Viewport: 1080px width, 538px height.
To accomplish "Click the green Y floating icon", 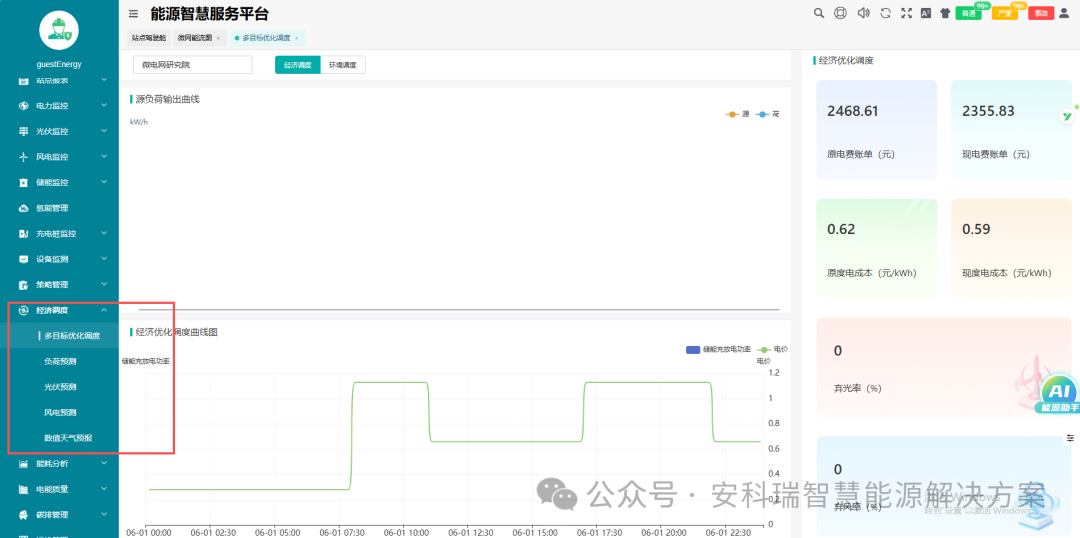I will point(1068,116).
